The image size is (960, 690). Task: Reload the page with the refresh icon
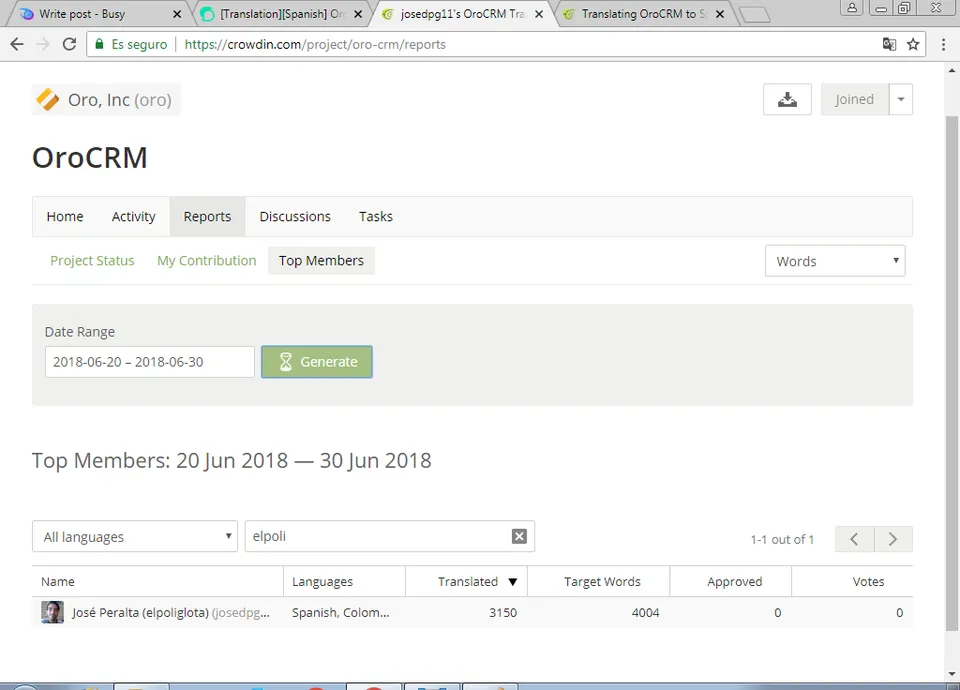[x=69, y=44]
